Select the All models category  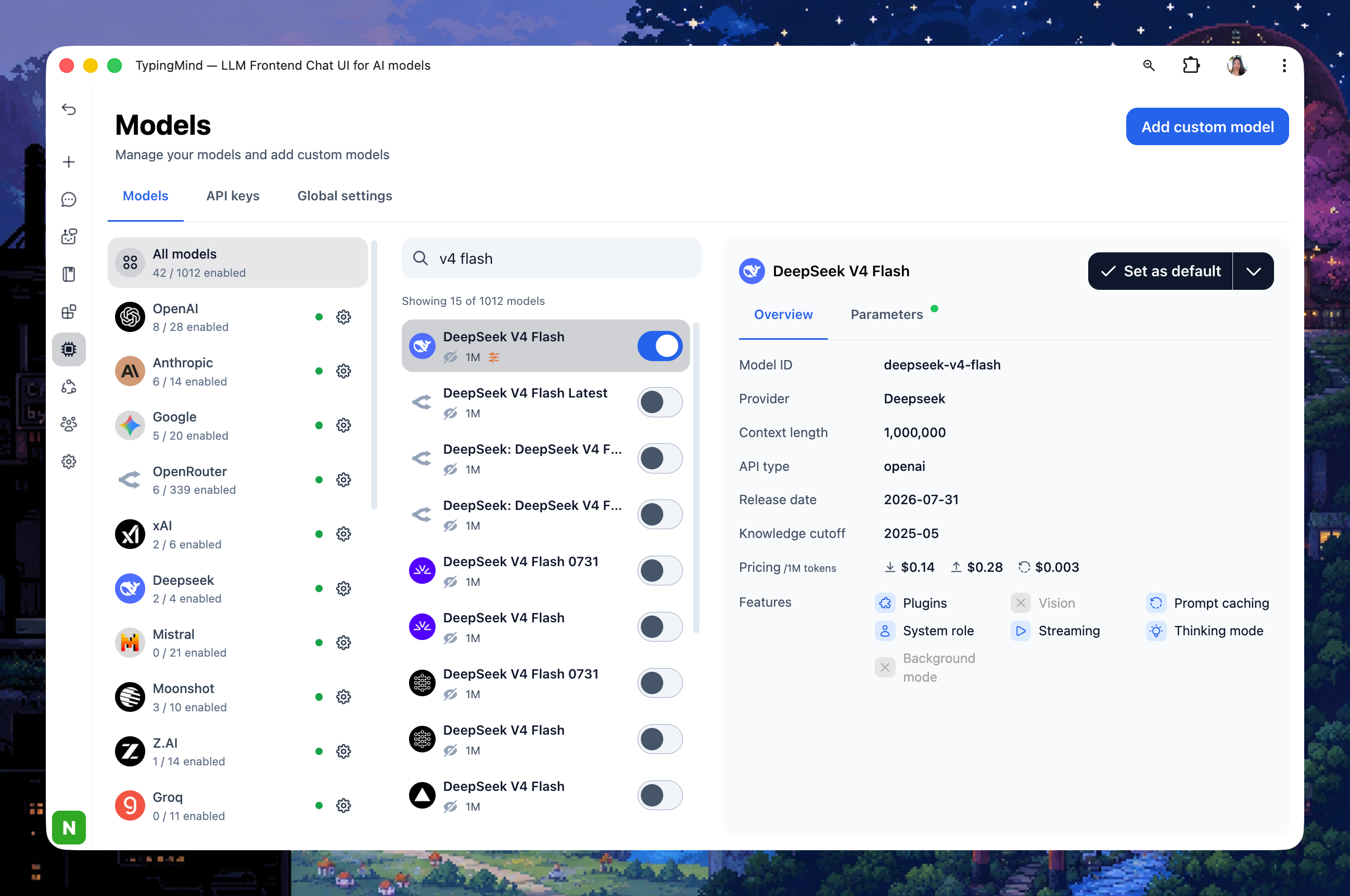237,263
